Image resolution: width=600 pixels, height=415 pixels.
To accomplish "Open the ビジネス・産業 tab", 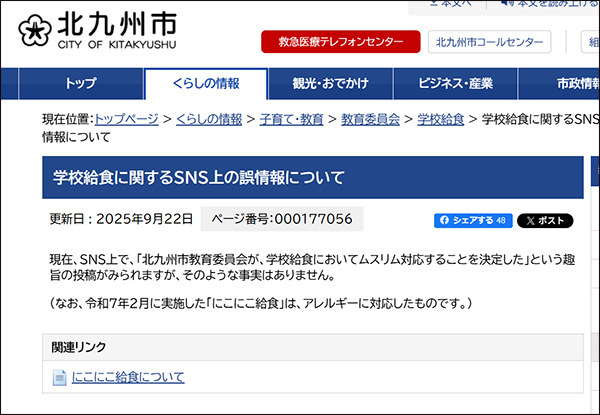I will point(455,83).
